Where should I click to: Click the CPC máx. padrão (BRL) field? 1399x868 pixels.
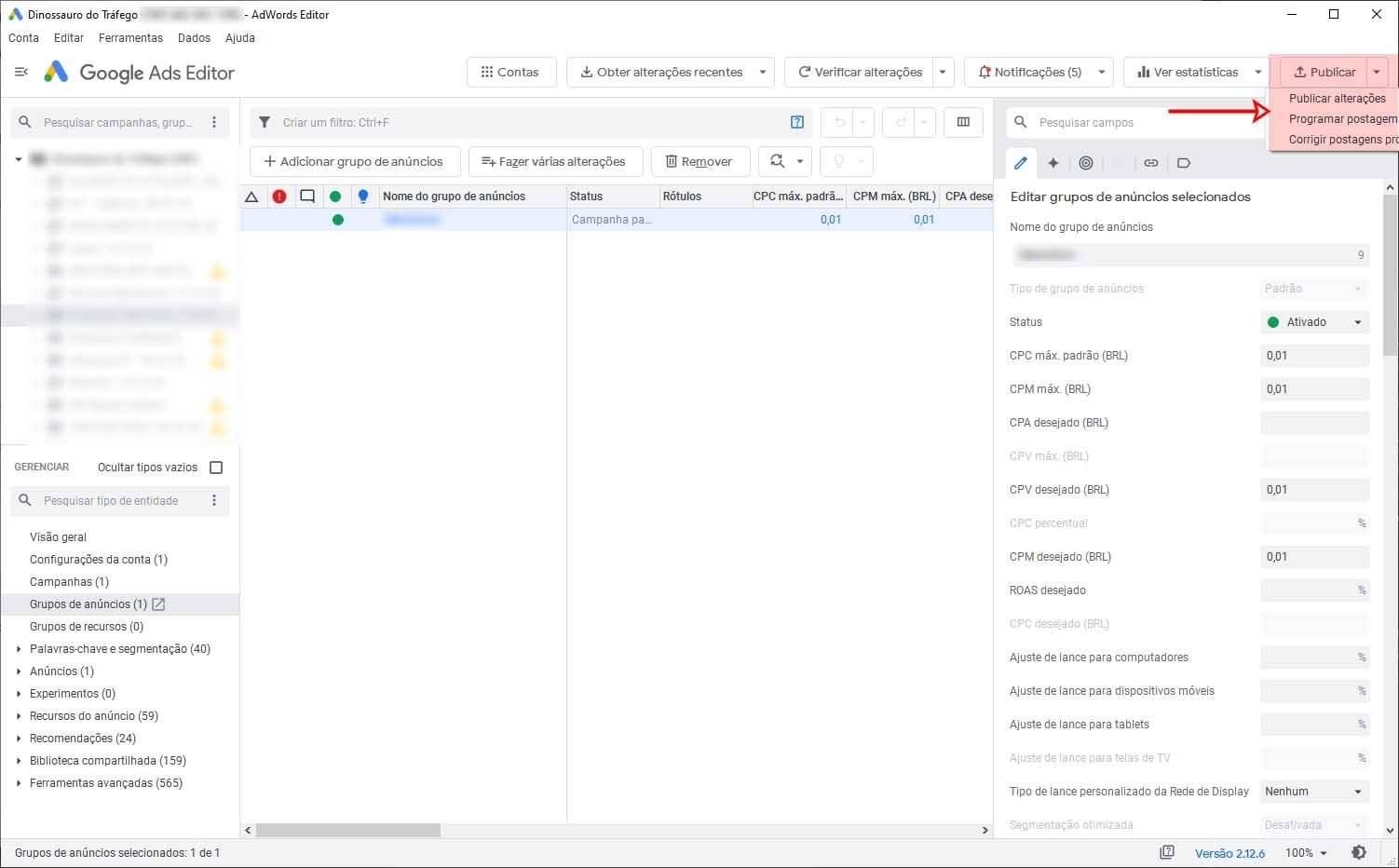(1314, 356)
